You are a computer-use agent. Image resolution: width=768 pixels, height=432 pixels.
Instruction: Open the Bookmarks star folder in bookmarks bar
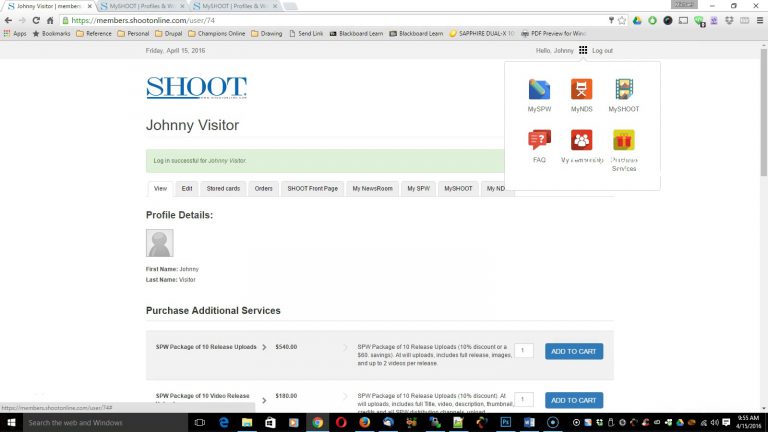(51, 34)
